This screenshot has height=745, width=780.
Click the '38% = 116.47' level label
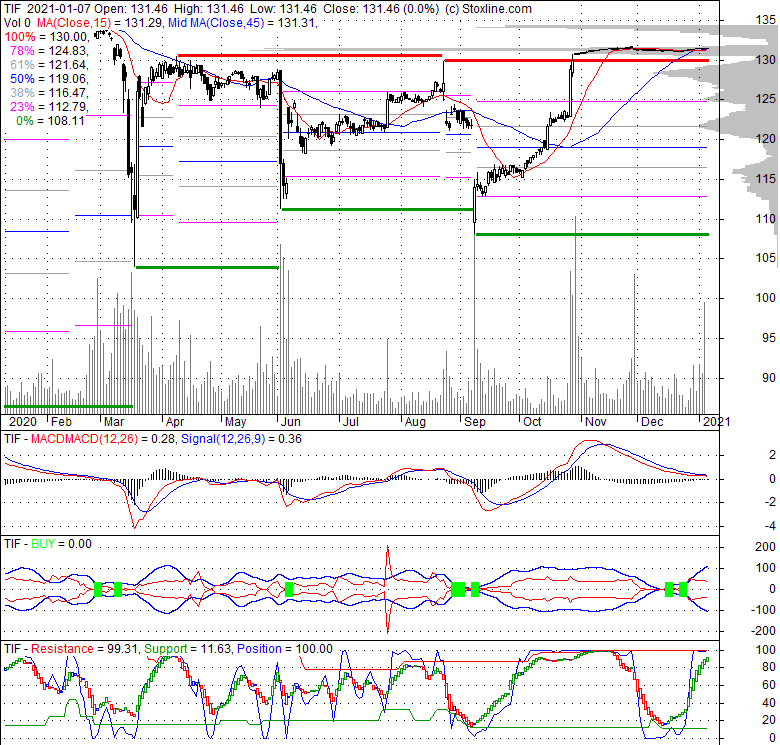click(48, 92)
